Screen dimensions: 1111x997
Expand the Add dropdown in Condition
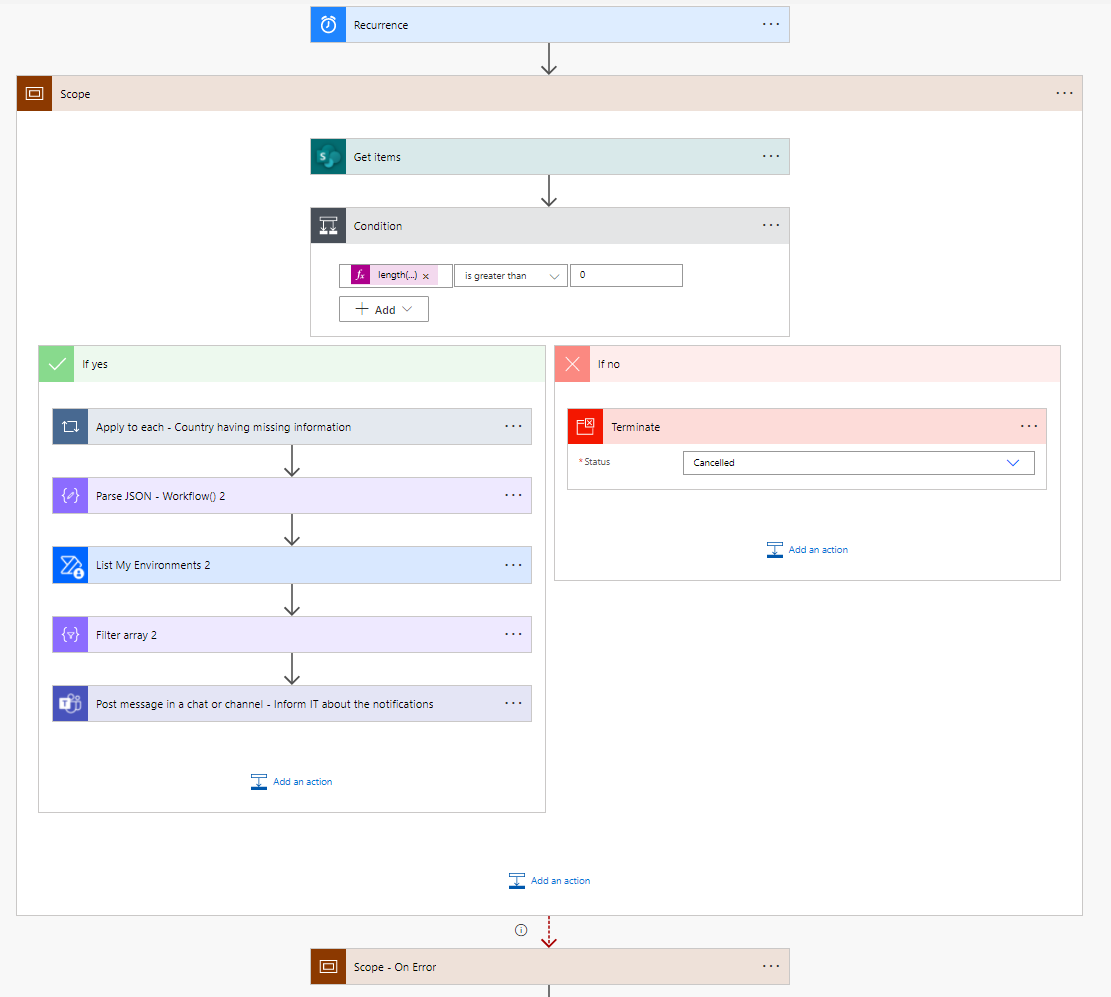[x=384, y=310]
